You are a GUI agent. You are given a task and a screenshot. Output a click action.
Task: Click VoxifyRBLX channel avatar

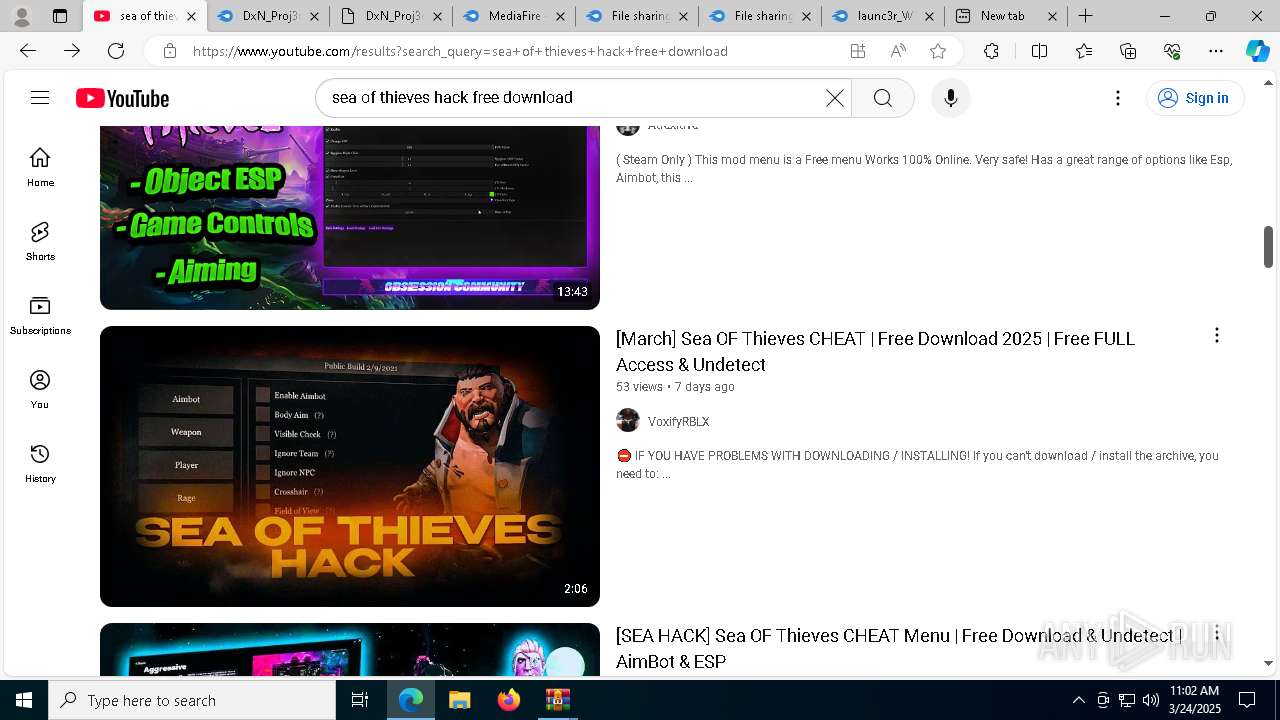628,420
